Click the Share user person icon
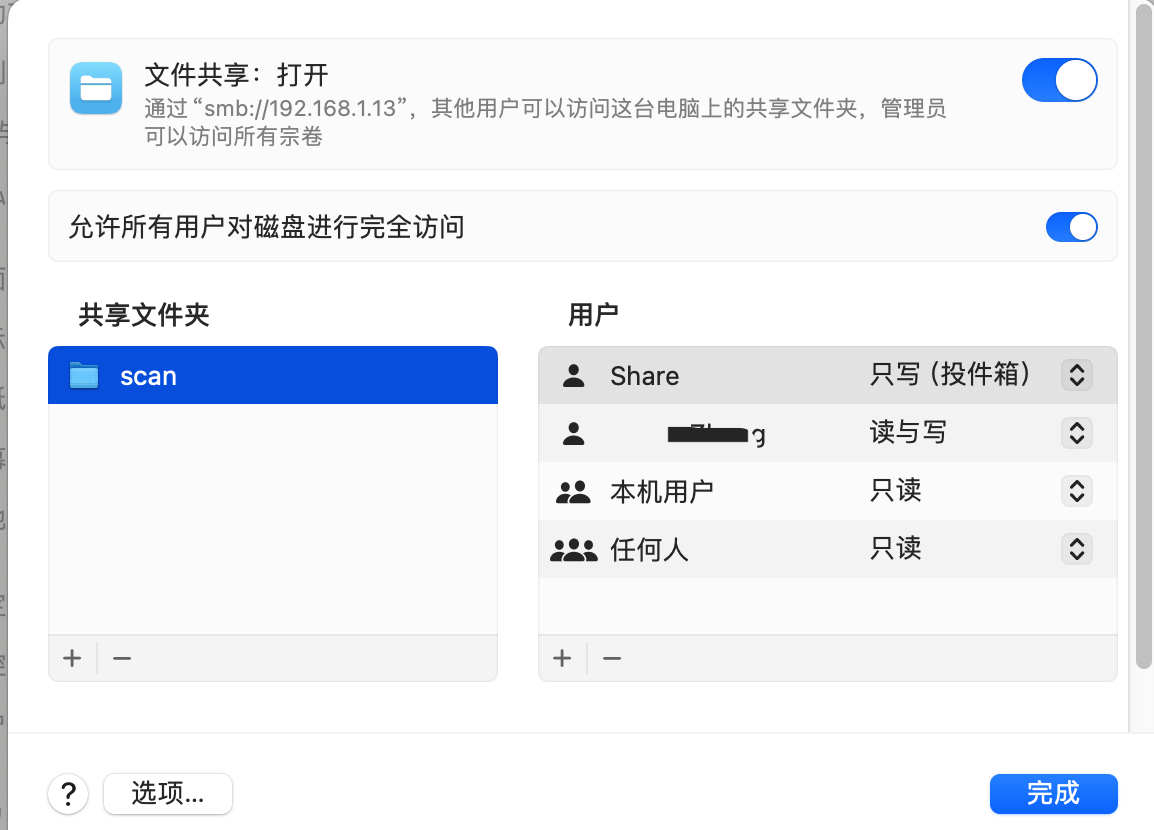Viewport: 1154px width, 830px height. [573, 376]
